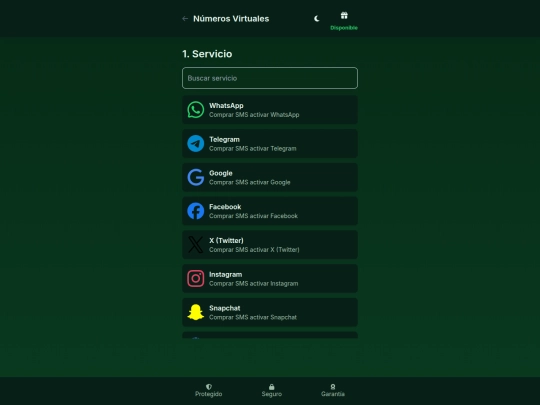The height and width of the screenshot is (405, 540).
Task: Open the gift icon labeled Disponible
Action: click(x=344, y=15)
